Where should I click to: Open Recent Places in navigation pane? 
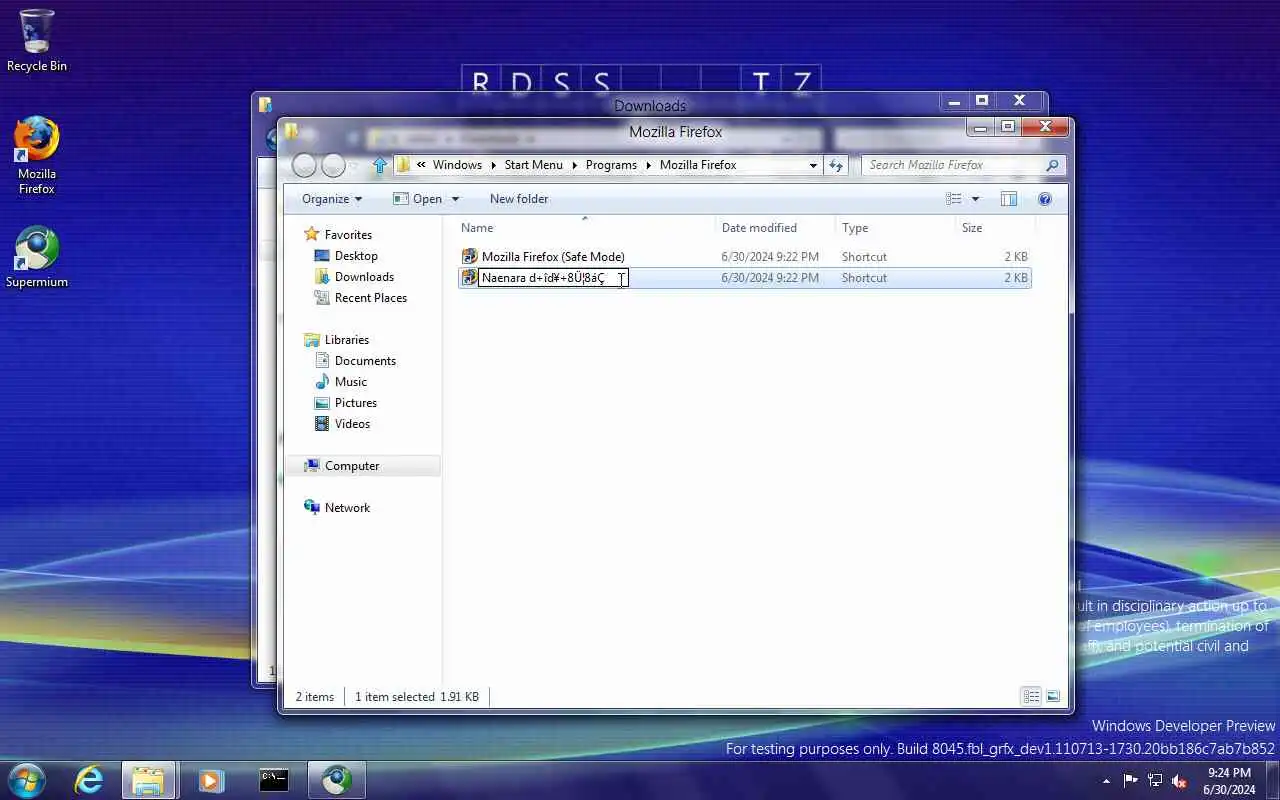(x=371, y=298)
